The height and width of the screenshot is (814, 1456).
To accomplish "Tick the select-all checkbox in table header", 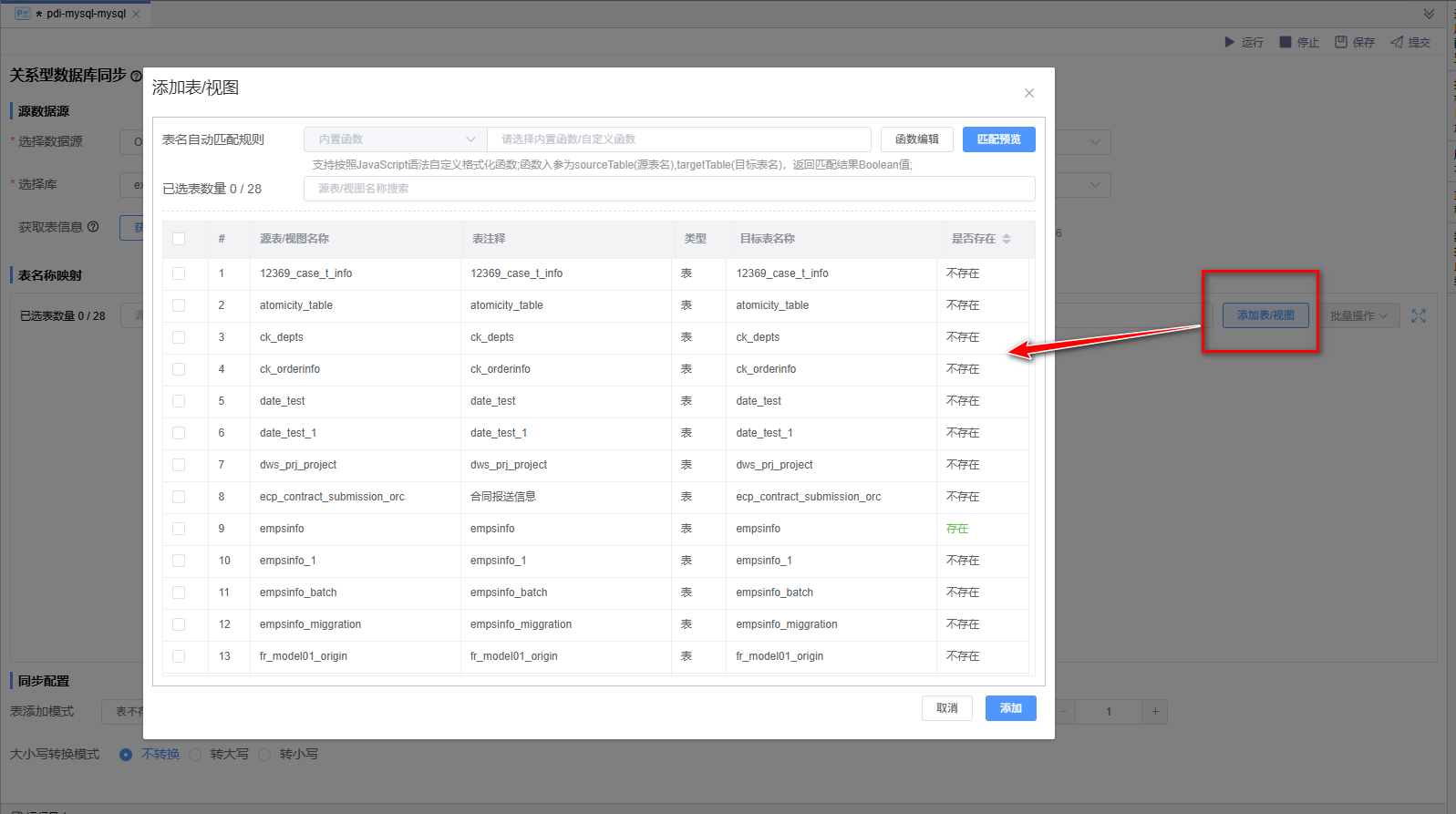I will tap(179, 239).
